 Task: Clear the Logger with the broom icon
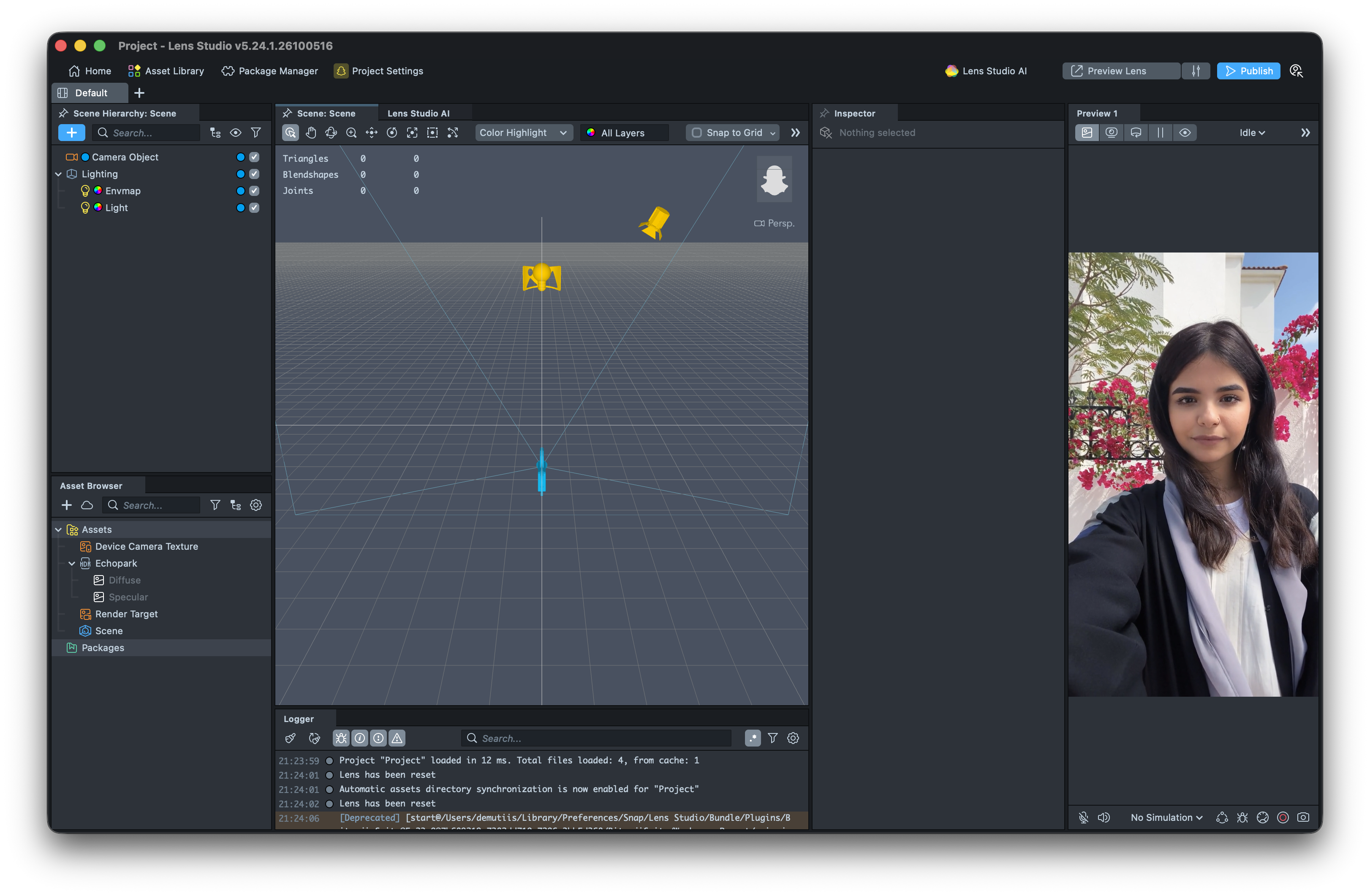tap(291, 739)
